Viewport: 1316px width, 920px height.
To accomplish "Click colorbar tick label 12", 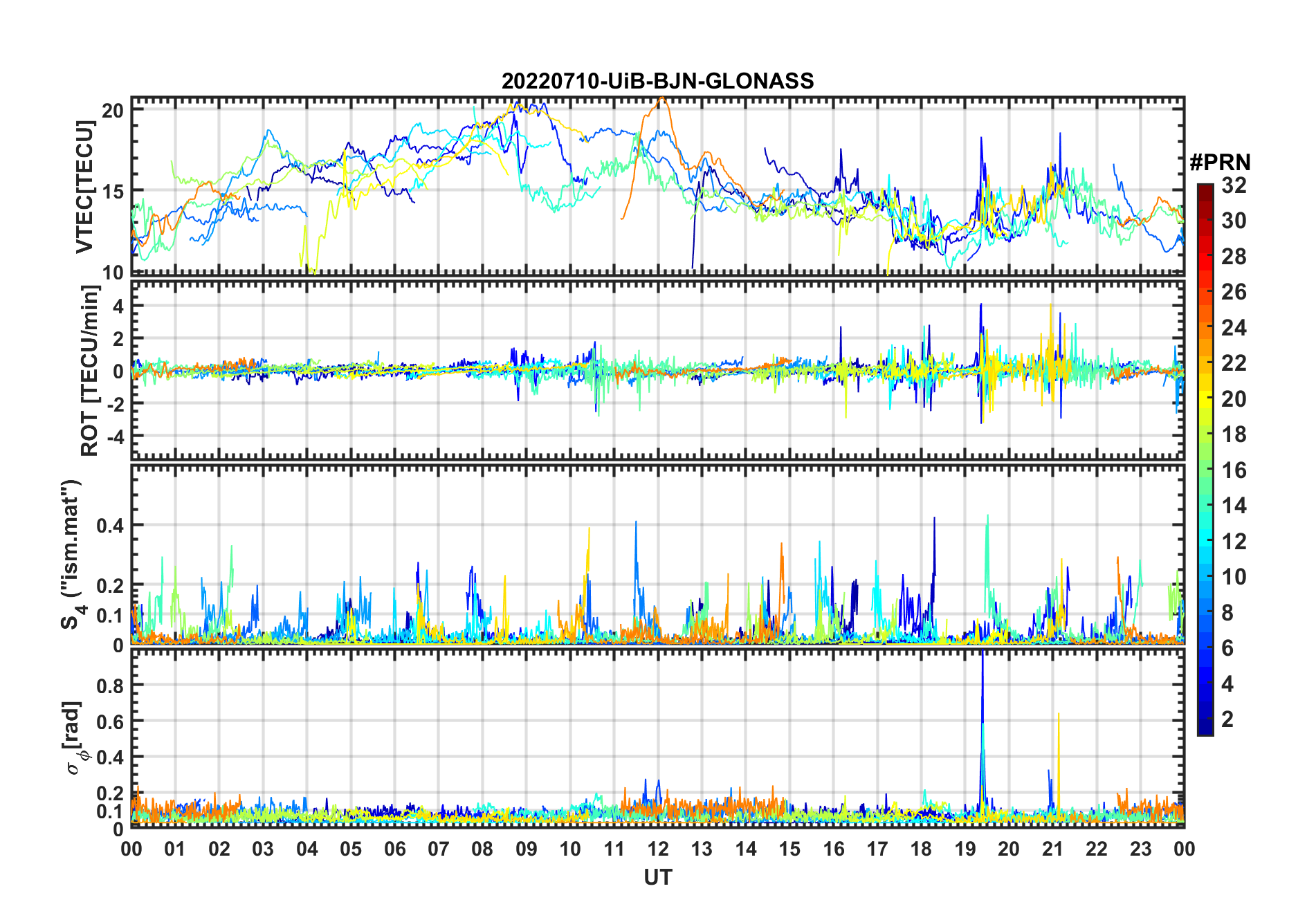I will pos(1234,542).
